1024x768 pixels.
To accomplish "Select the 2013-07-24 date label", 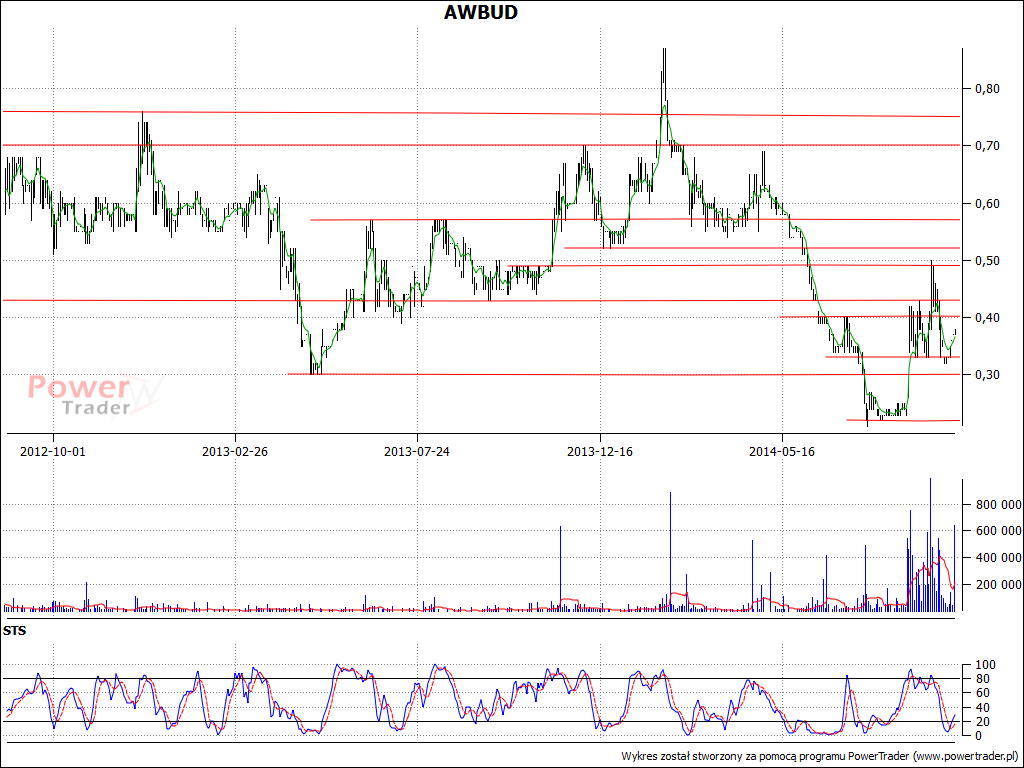I will point(417,451).
